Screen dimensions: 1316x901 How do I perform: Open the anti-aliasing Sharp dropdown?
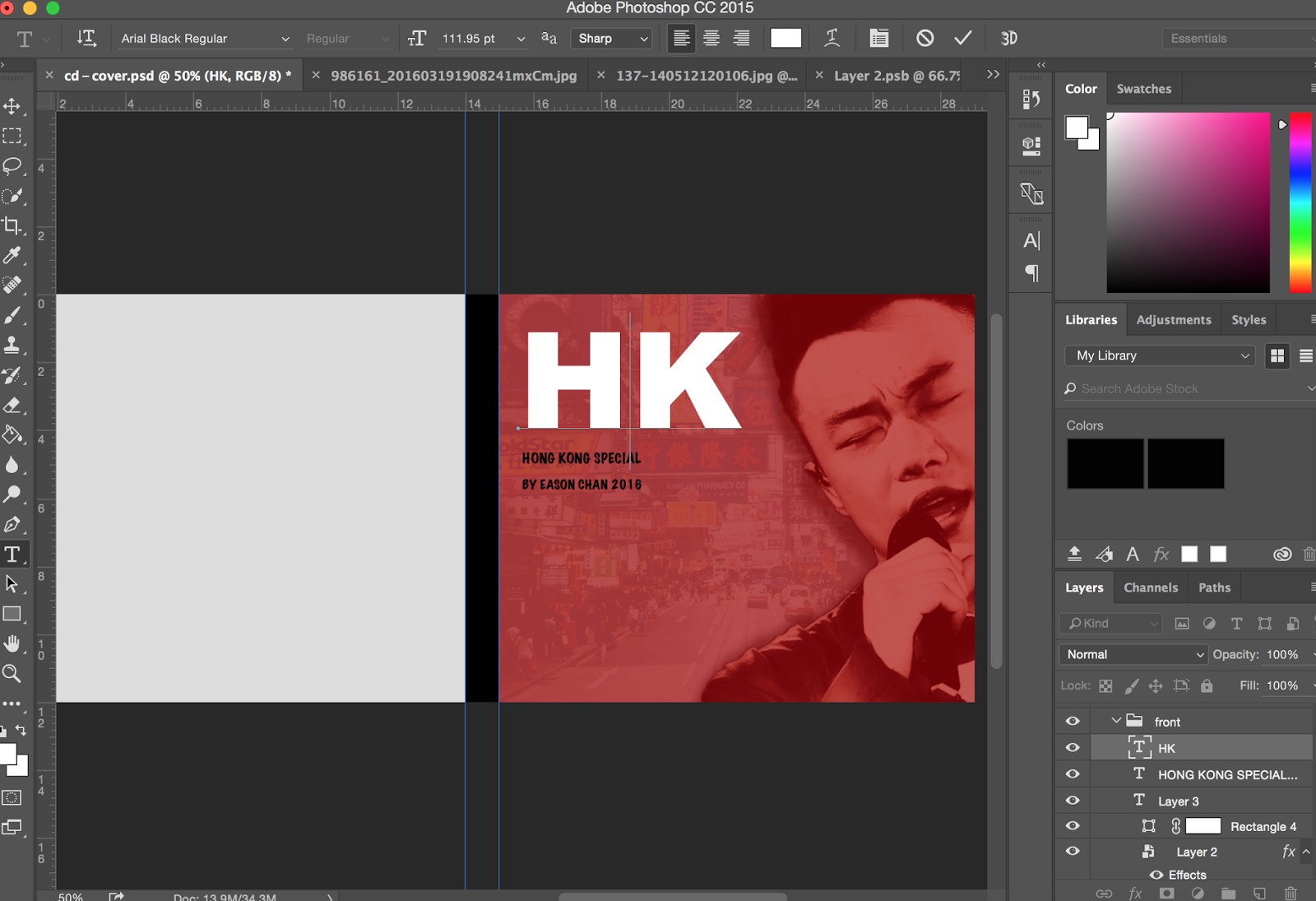[x=613, y=39]
